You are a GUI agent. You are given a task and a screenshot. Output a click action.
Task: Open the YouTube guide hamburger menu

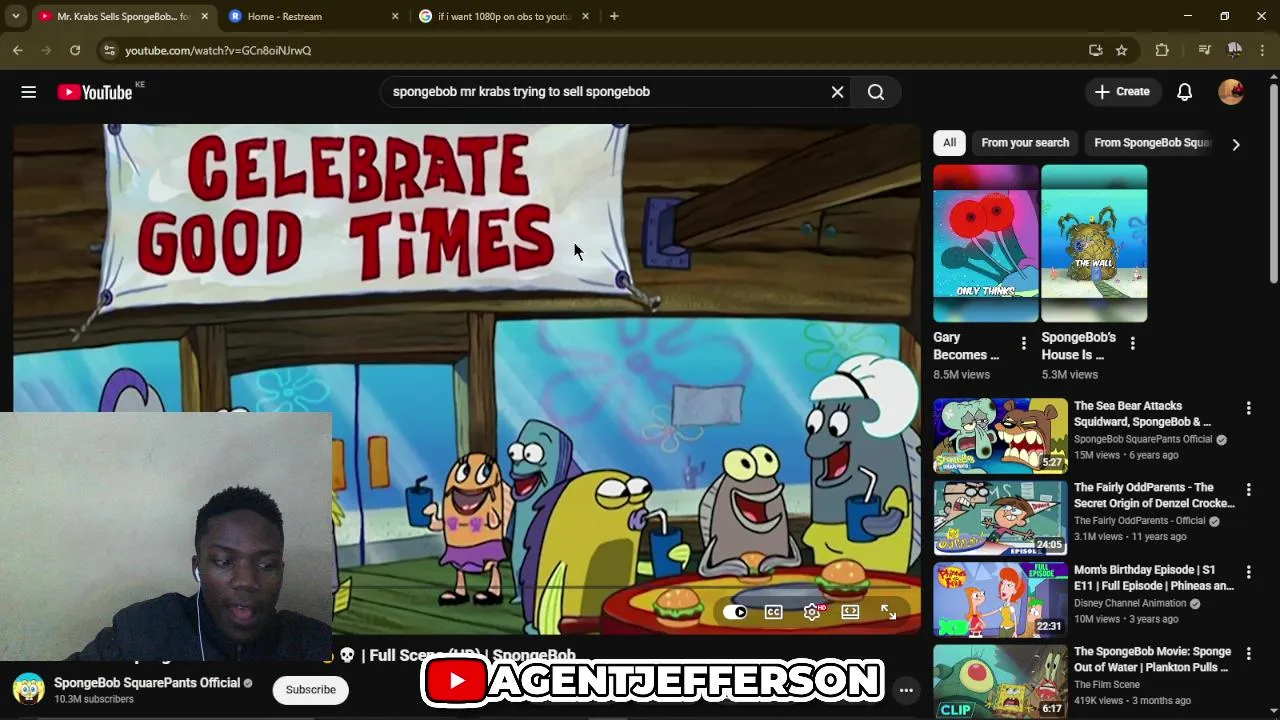click(x=28, y=92)
